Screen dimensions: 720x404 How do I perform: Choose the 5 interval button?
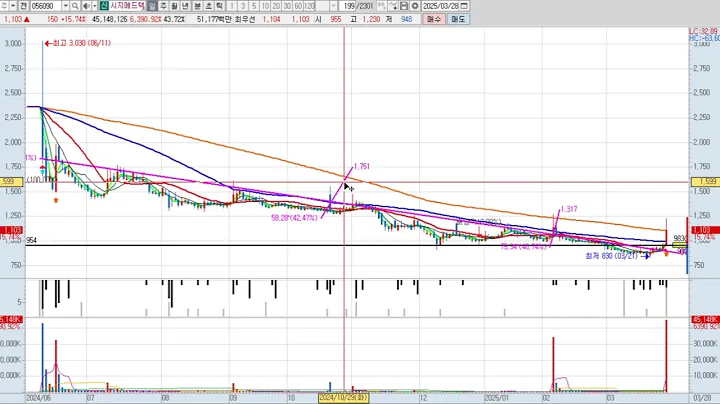click(x=254, y=6)
